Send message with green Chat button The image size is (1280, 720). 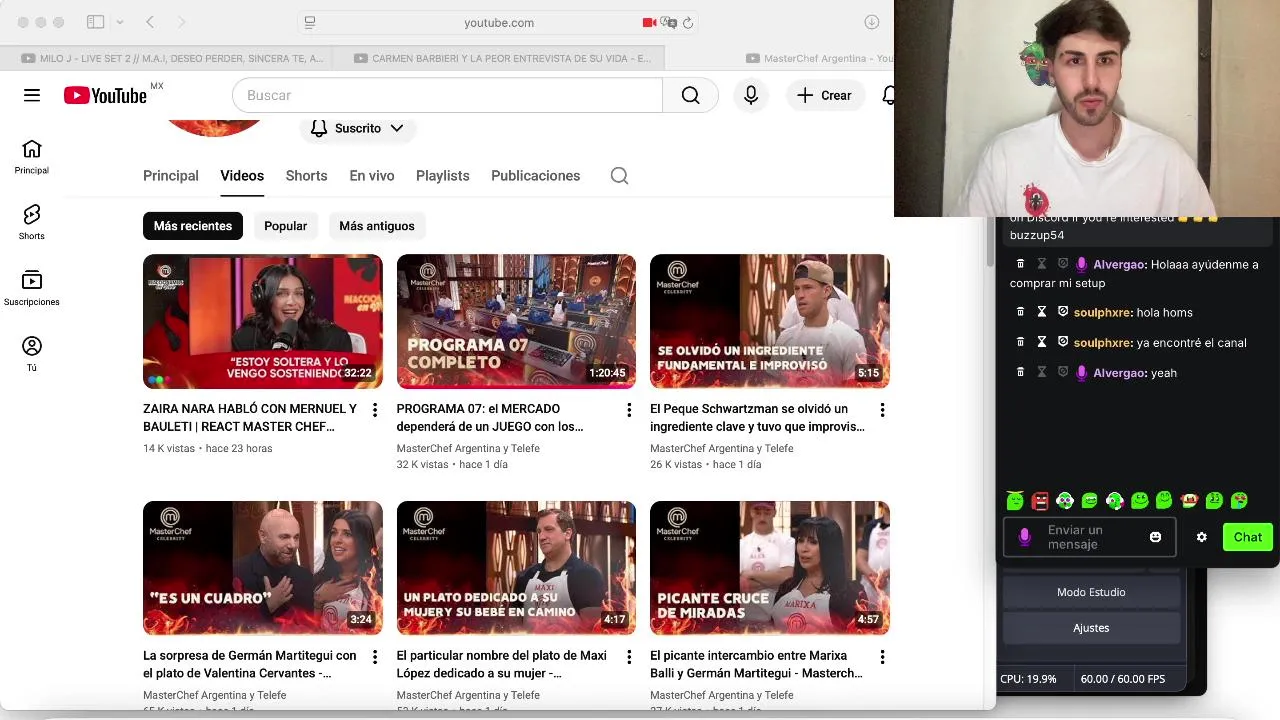coord(1247,537)
